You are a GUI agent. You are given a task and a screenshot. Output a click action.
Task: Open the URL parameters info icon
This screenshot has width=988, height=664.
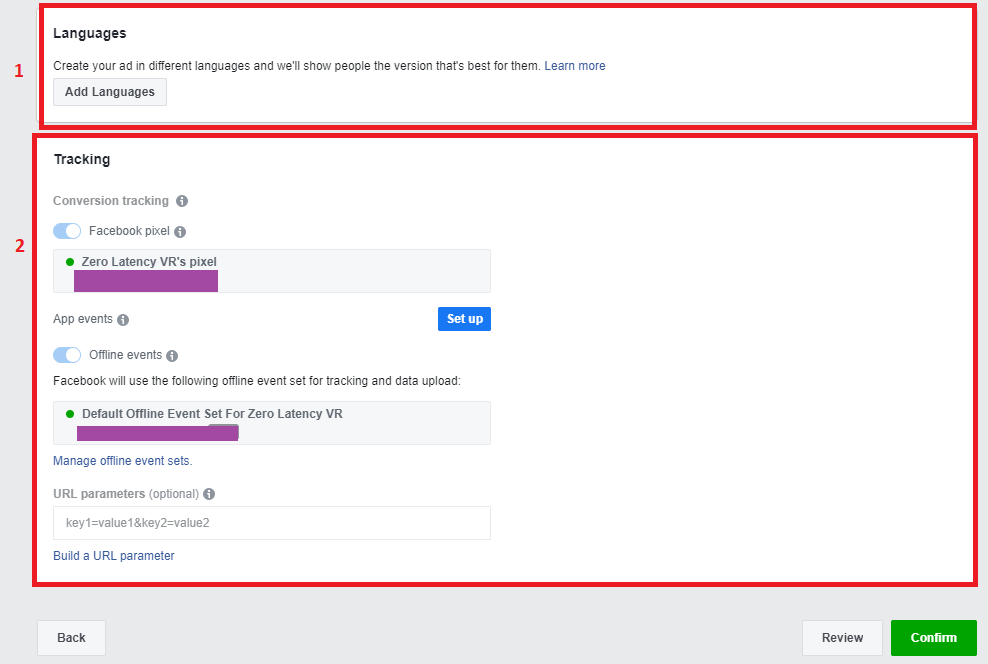[x=209, y=494]
